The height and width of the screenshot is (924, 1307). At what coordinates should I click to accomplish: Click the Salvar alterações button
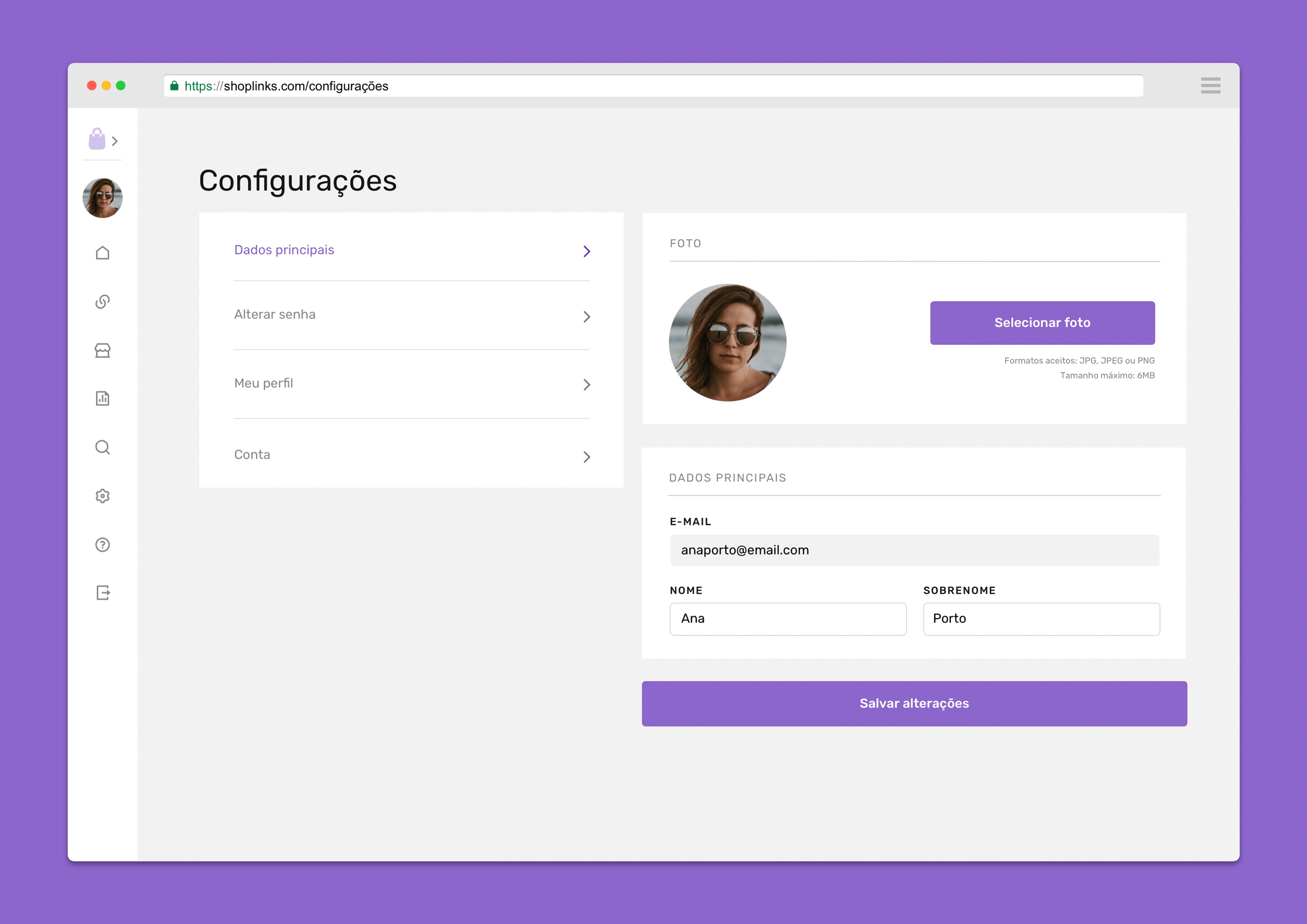pyautogui.click(x=914, y=703)
